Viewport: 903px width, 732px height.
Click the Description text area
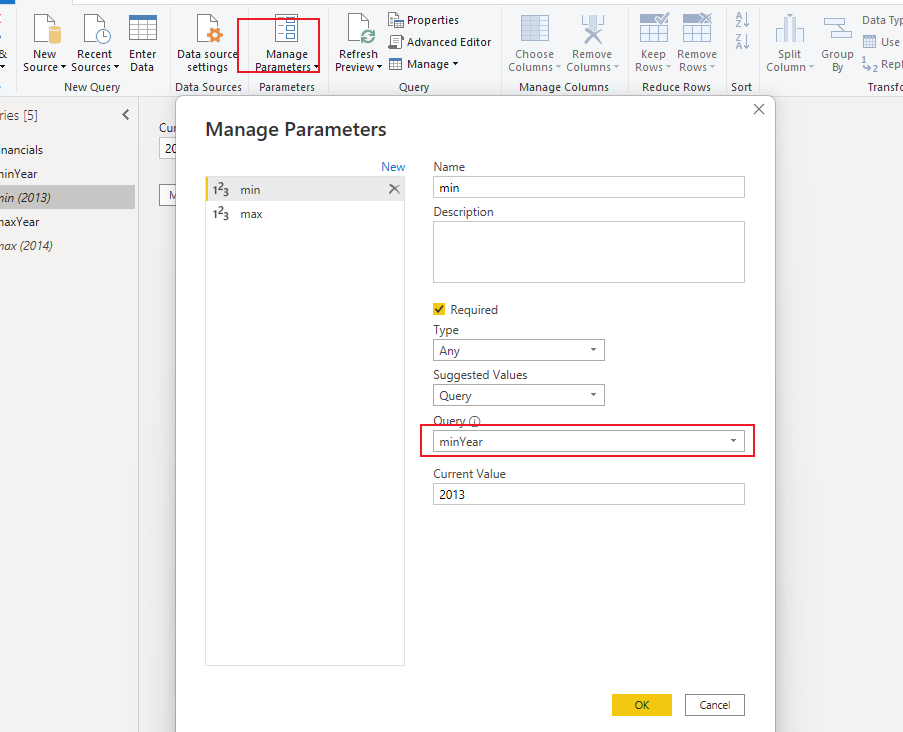(589, 252)
